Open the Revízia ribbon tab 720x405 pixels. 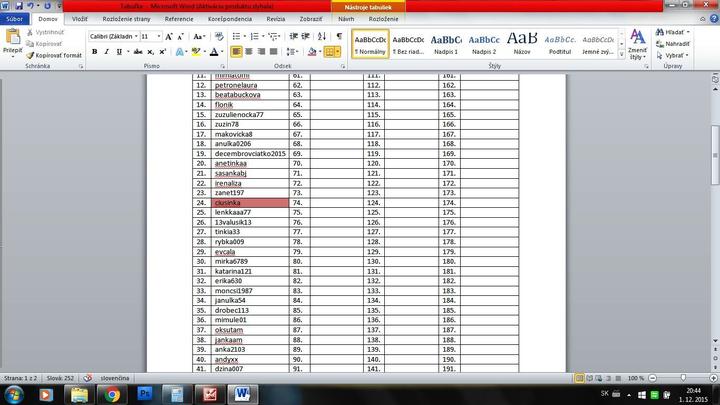[275, 19]
